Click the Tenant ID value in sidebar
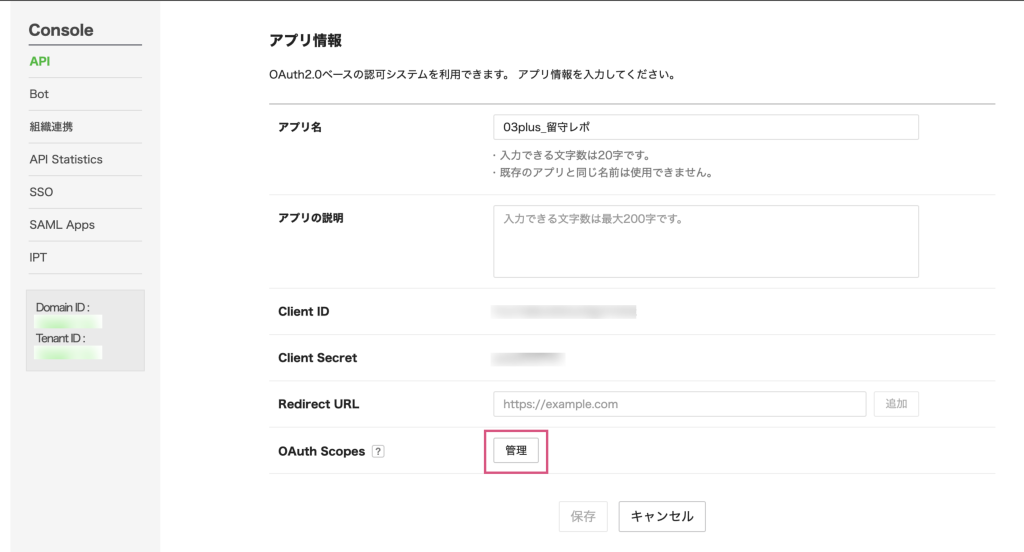 [x=68, y=353]
